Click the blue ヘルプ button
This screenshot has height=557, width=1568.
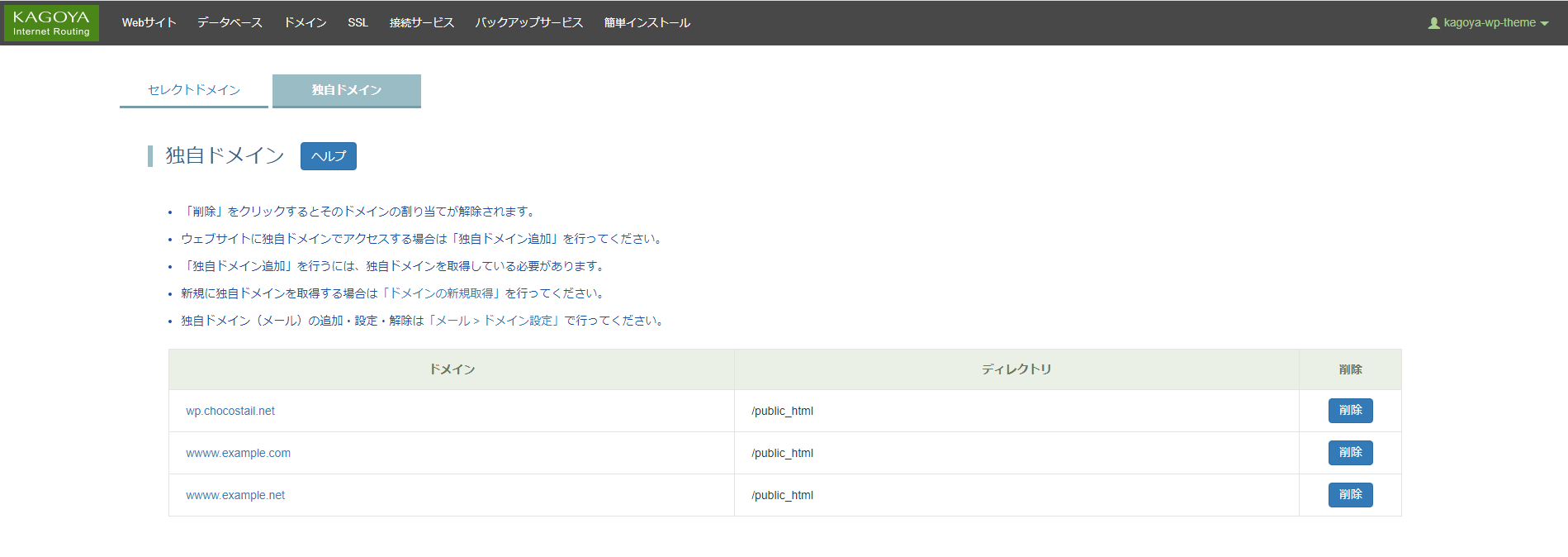point(328,156)
